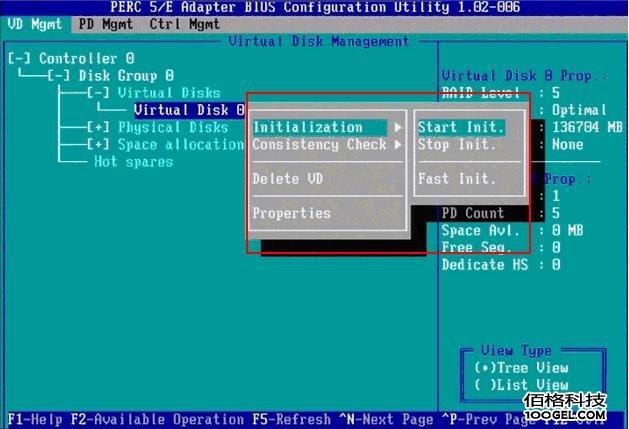
Task: Open Properties from the context menu
Action: click(291, 213)
